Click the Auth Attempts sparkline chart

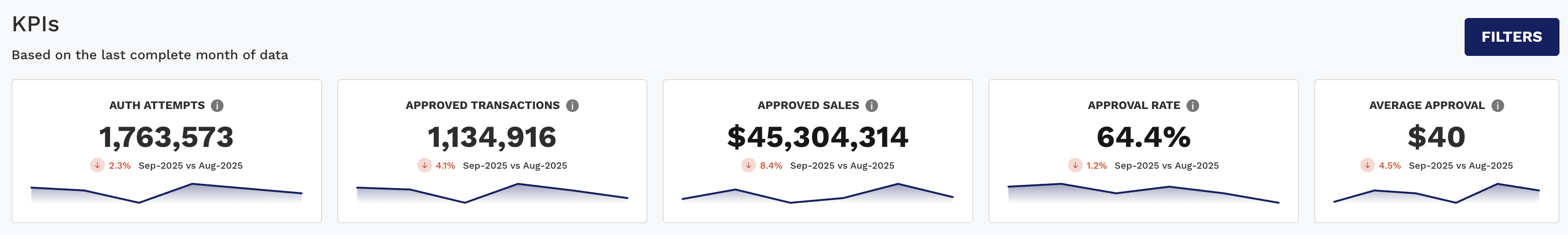click(x=166, y=194)
